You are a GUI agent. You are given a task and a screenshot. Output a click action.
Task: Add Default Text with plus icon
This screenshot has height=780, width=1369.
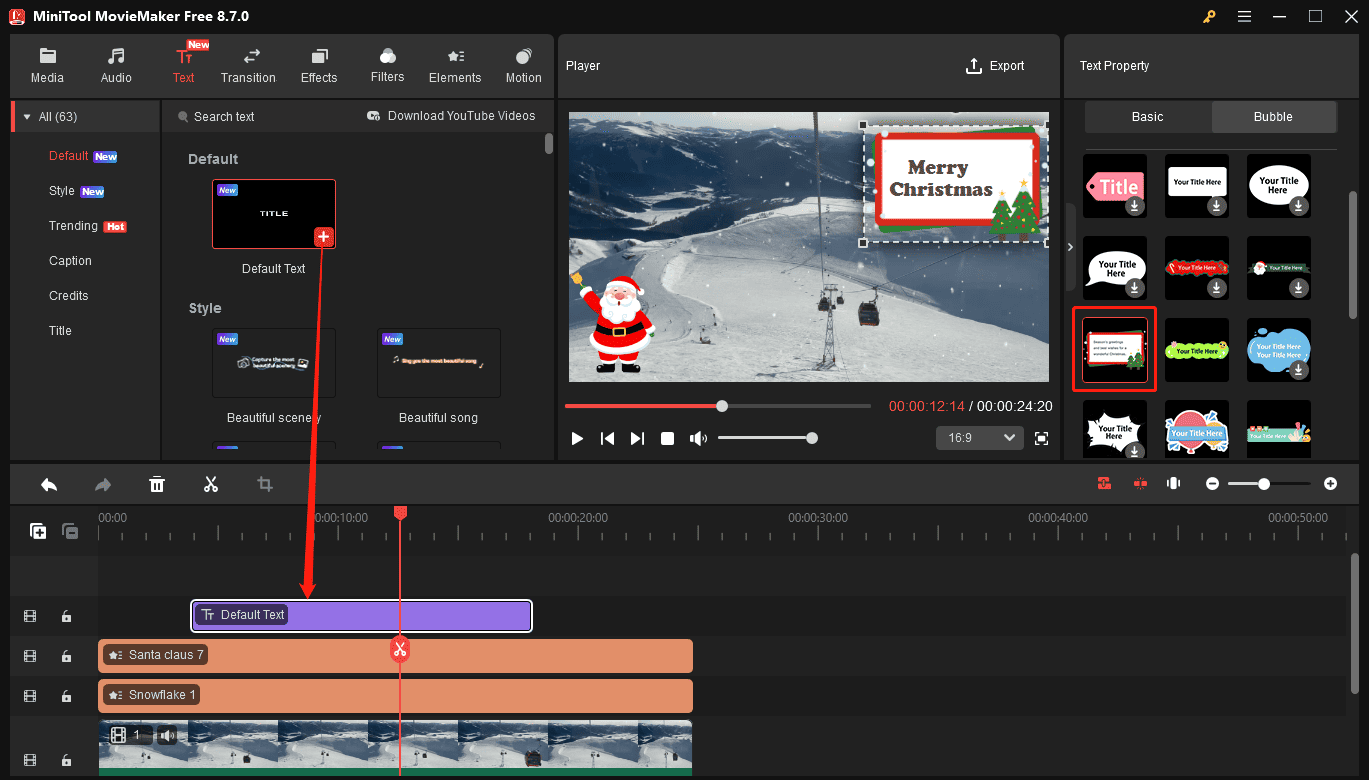[x=323, y=237]
